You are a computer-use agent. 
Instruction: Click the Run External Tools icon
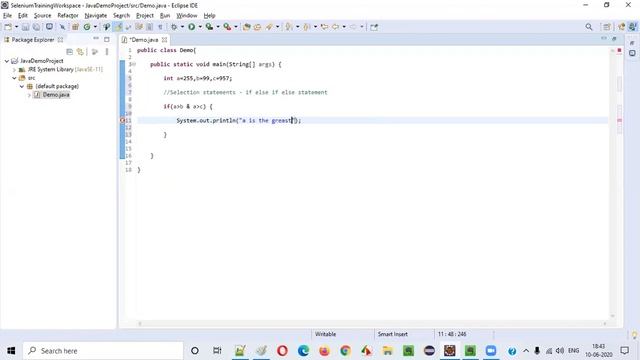coord(227,27)
